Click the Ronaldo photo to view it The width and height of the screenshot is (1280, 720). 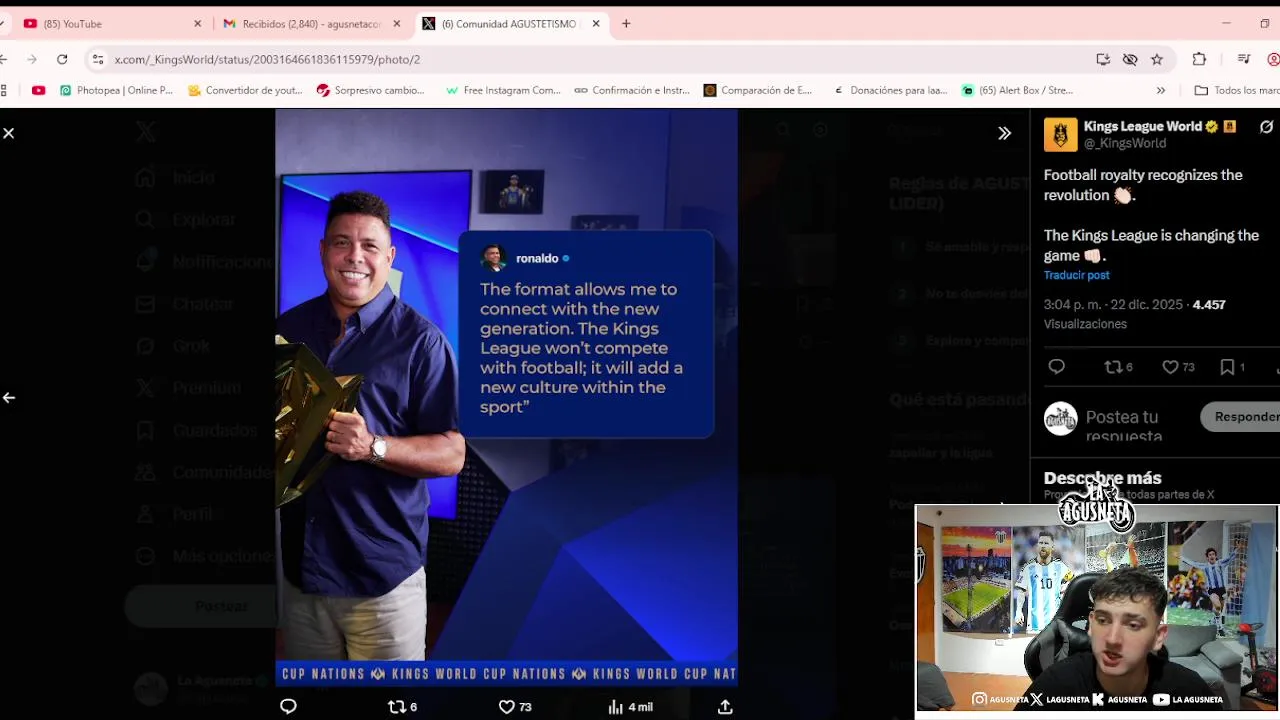pos(506,397)
